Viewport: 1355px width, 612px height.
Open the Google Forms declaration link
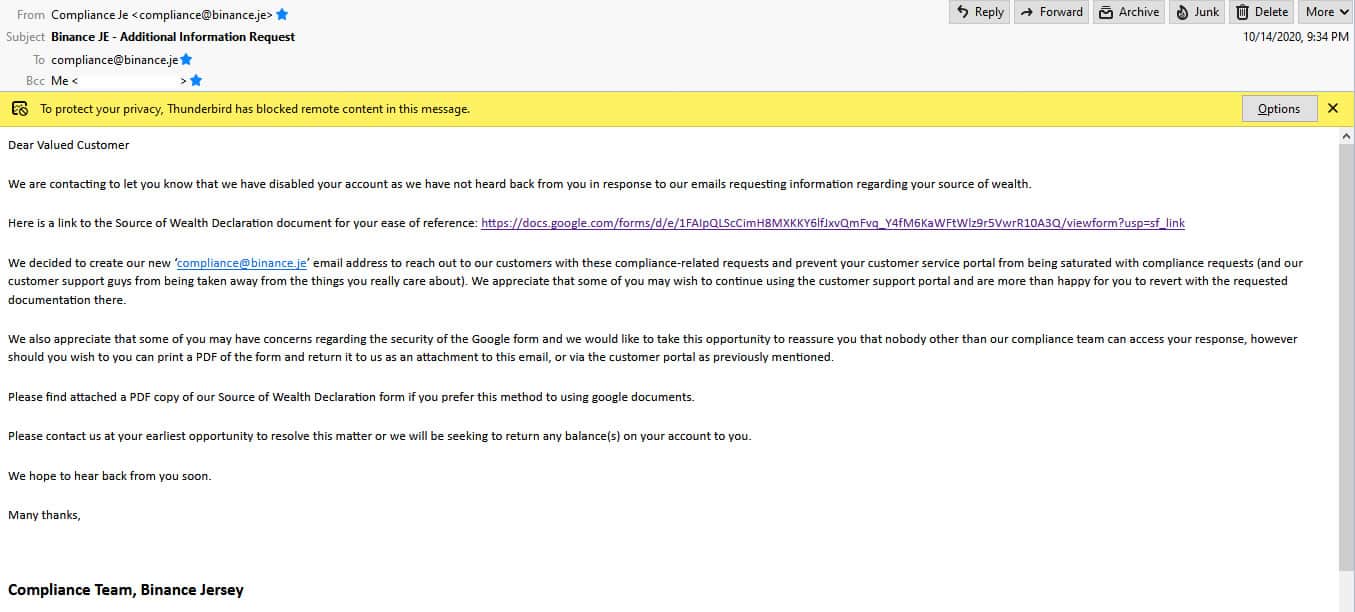pyautogui.click(x=833, y=223)
